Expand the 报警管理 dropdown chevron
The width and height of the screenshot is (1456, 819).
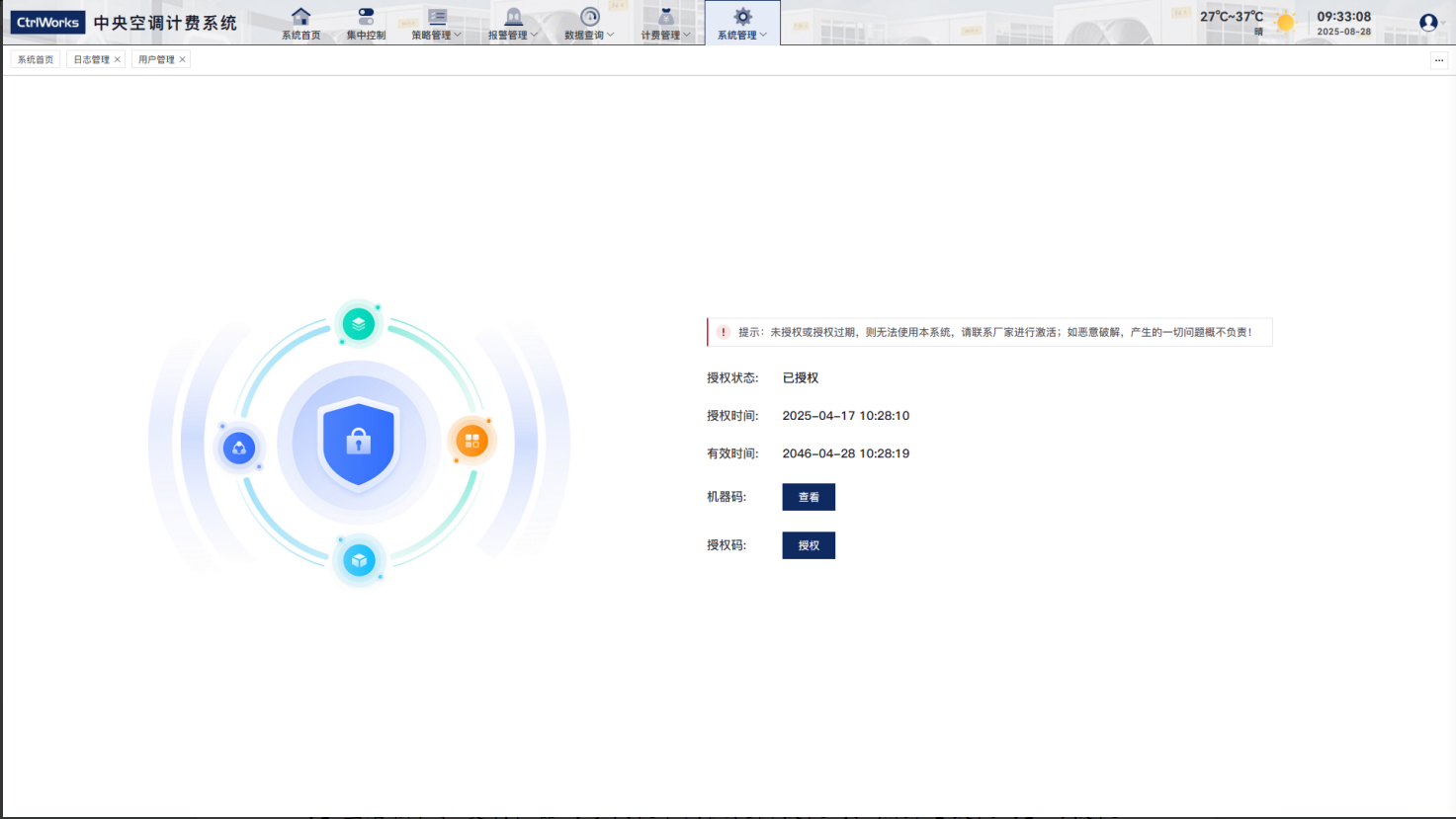(535, 36)
